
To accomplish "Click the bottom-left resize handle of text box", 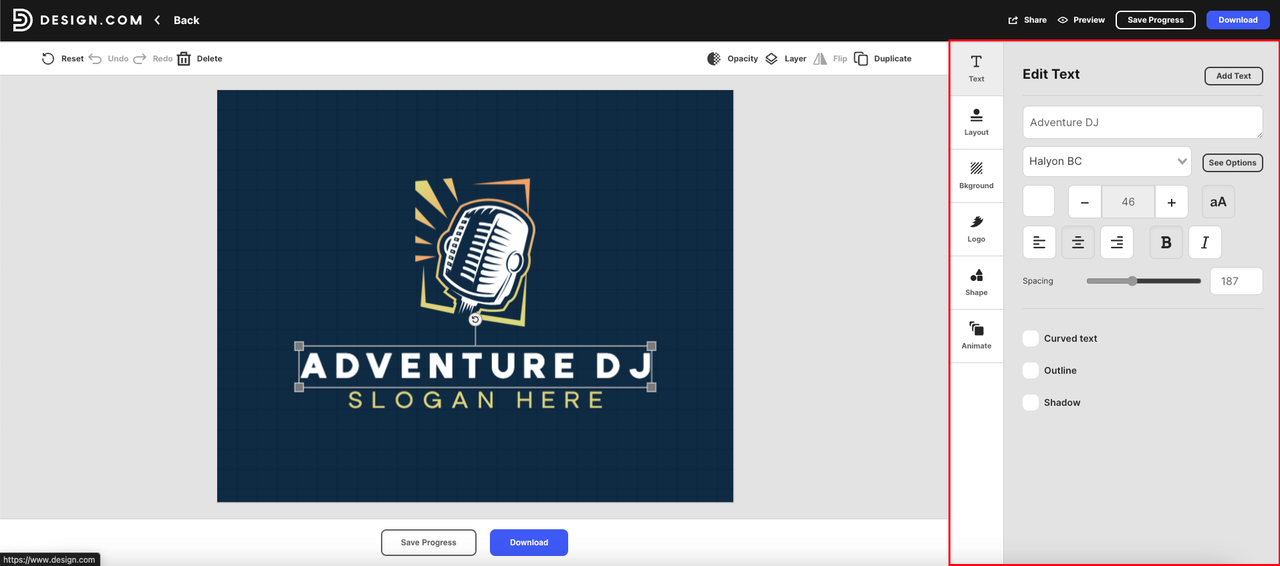I will 299,387.
